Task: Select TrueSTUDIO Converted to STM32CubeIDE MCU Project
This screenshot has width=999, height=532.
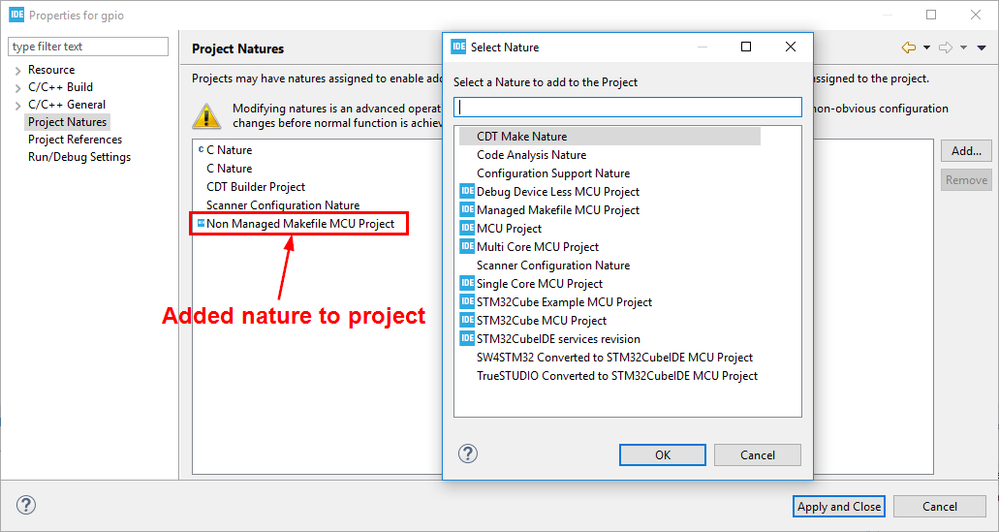Action: click(x=617, y=376)
